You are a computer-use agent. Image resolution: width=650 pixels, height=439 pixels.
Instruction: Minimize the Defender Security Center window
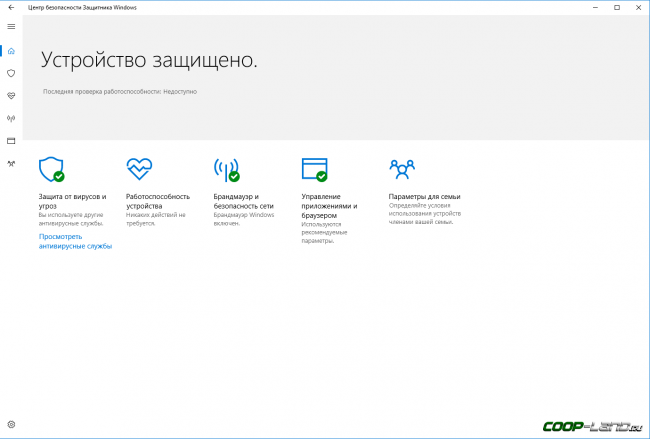[x=595, y=7]
